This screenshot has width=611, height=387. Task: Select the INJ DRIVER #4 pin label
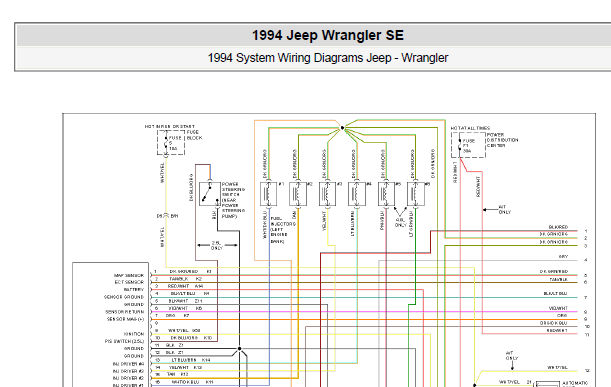[x=128, y=364]
